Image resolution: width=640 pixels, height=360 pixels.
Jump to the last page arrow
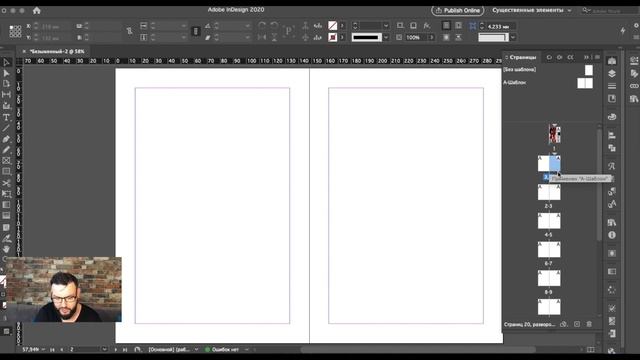pyautogui.click(x=125, y=349)
